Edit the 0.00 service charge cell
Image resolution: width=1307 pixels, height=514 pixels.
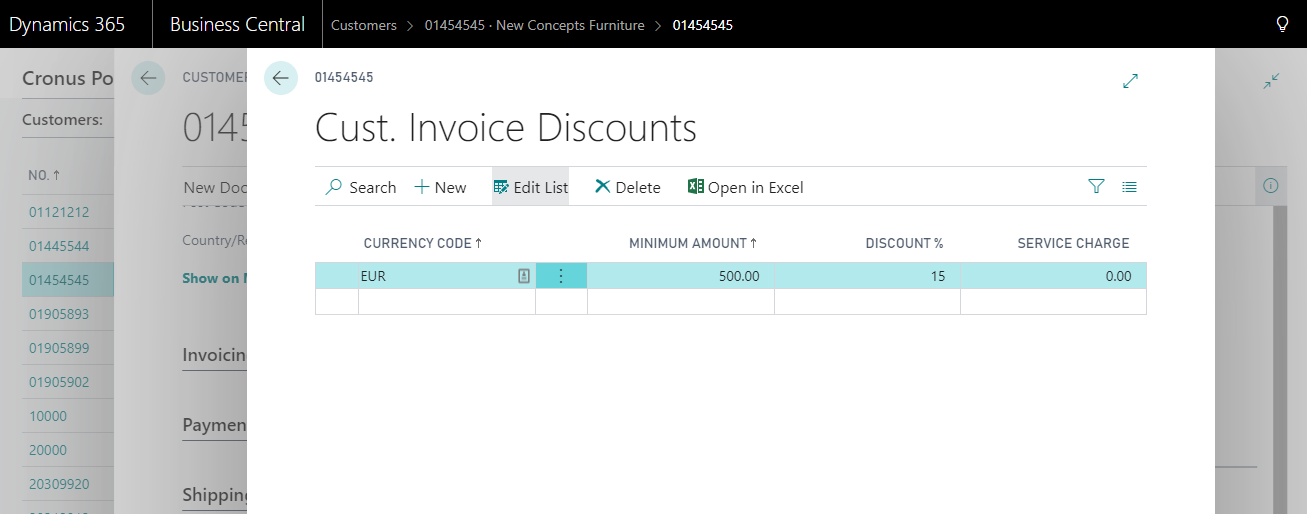pyautogui.click(x=1053, y=276)
